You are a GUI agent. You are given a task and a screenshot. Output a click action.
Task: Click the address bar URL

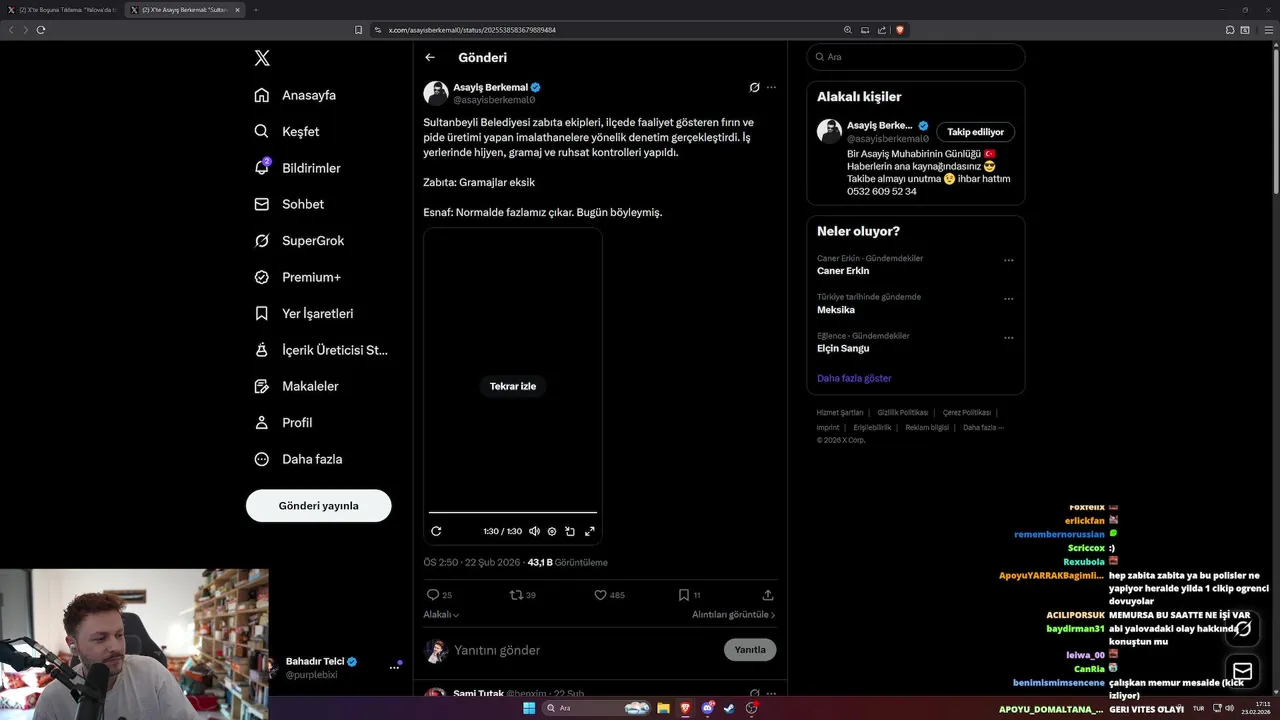[472, 30]
